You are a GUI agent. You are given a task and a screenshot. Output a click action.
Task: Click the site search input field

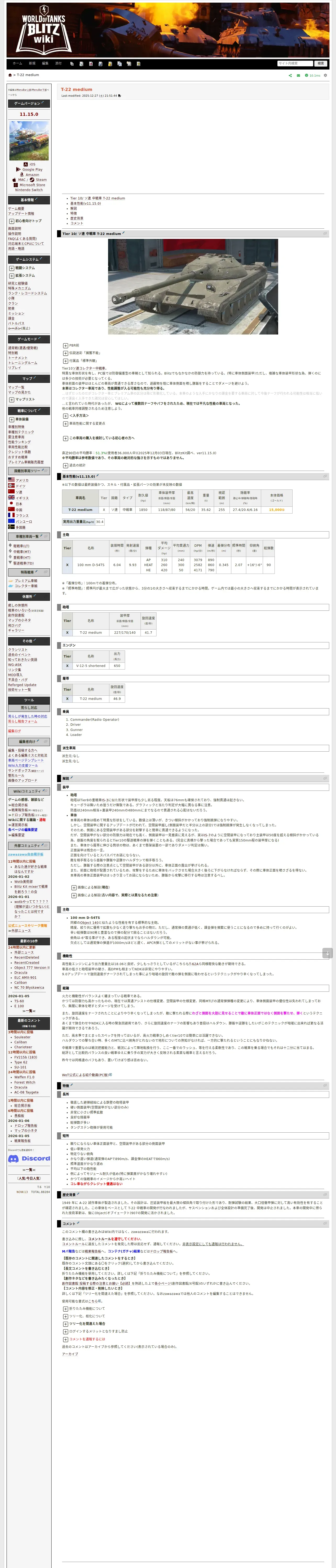coord(295,63)
